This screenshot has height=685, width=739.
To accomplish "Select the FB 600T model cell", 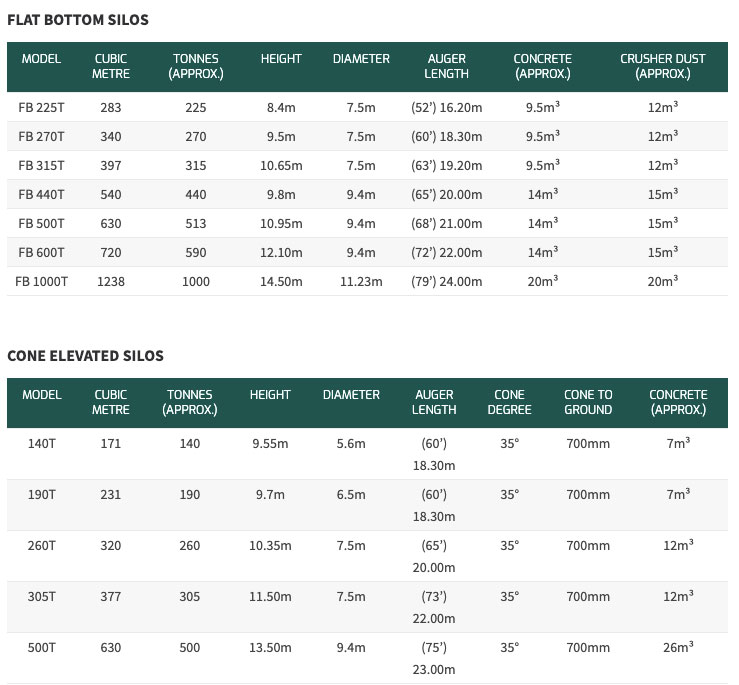I will 41,252.
